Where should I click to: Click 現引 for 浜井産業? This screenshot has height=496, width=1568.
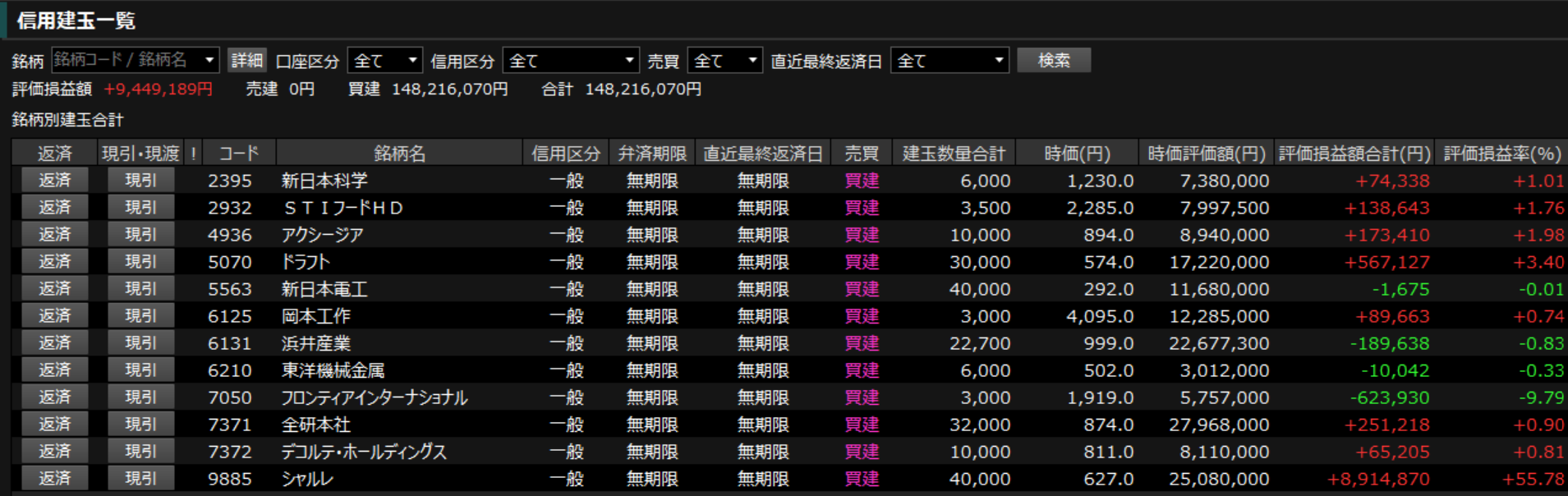[x=140, y=342]
